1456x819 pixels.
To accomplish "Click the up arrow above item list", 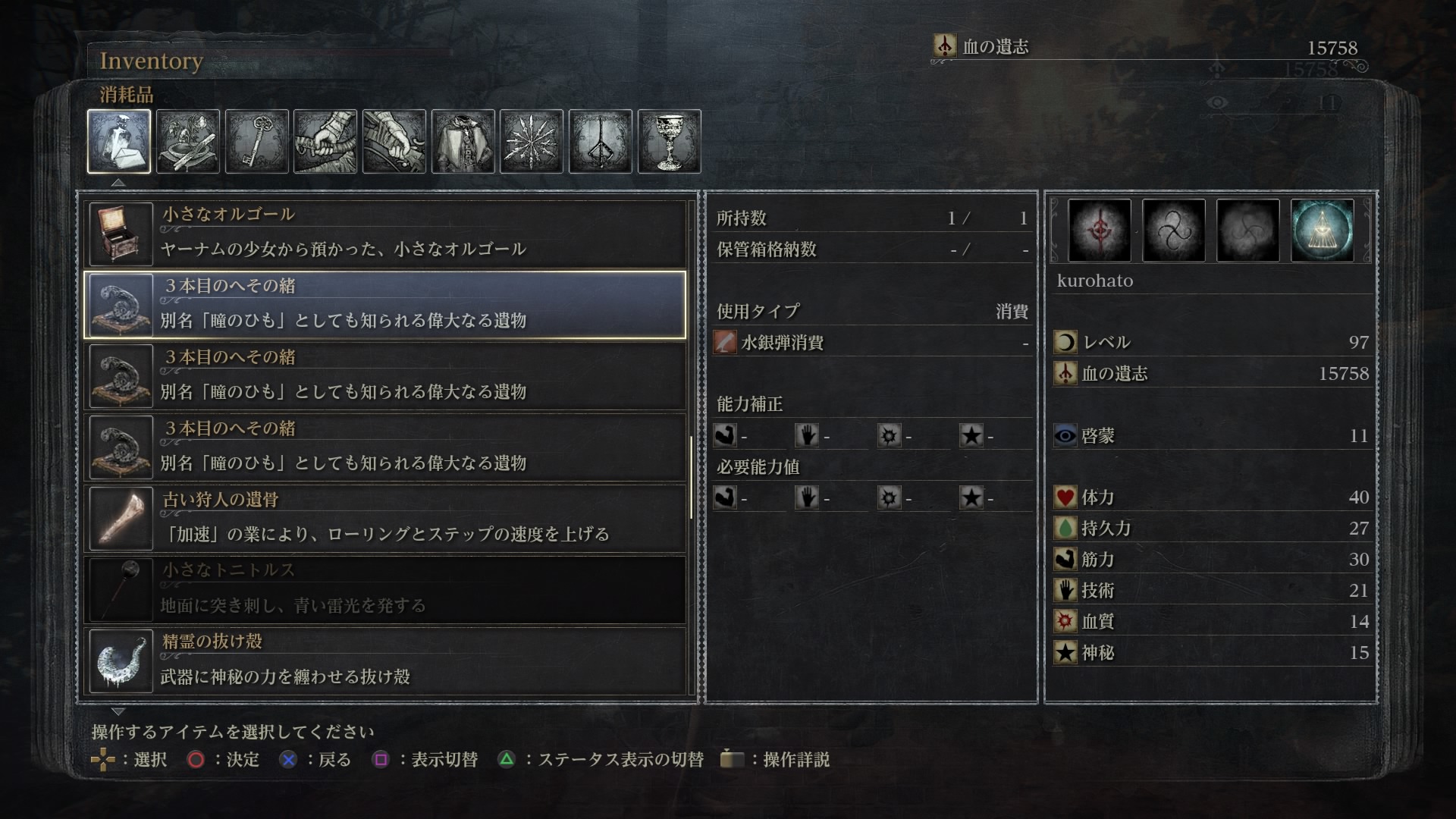I will click(118, 183).
